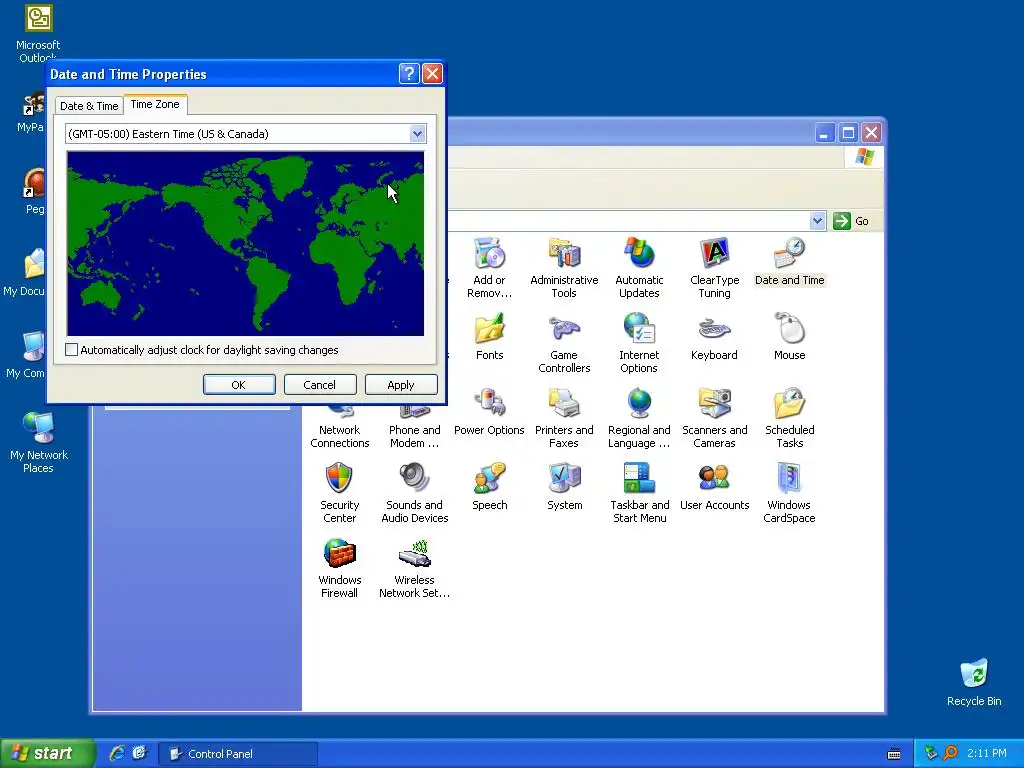Expand Control Panel address bar dropdown
The height and width of the screenshot is (768, 1024).
tap(817, 221)
